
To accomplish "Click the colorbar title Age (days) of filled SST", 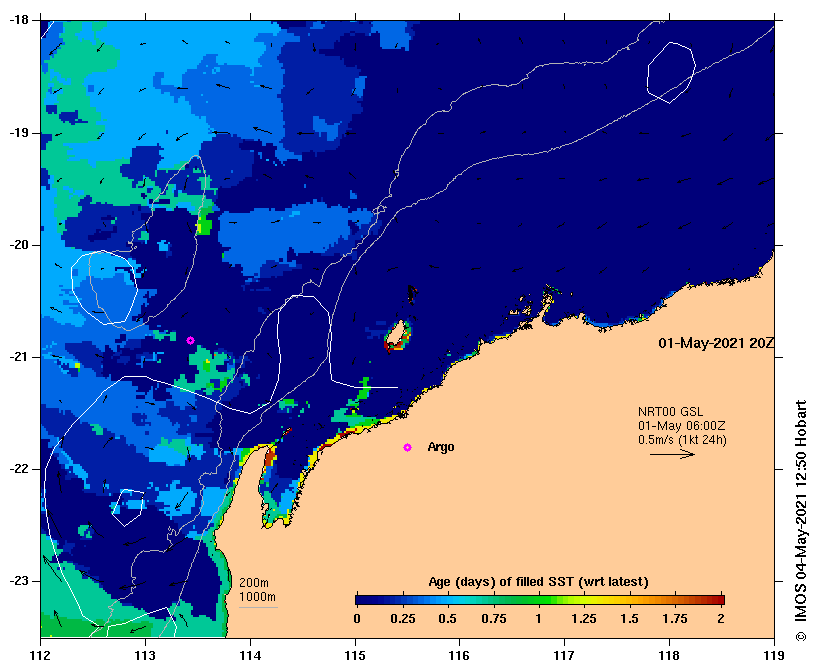I will [538, 582].
